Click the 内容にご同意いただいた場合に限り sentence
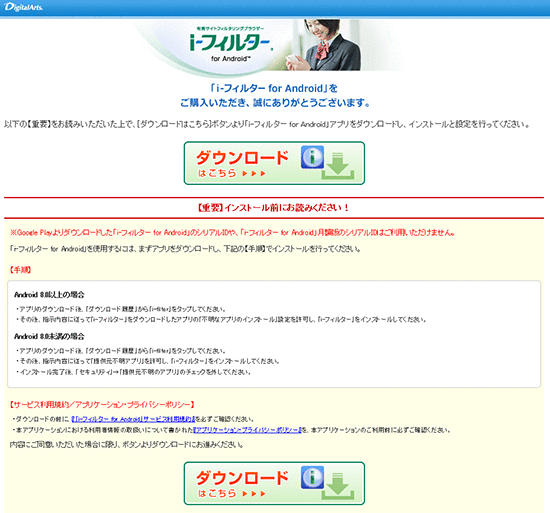This screenshot has width=550, height=513. (126, 445)
